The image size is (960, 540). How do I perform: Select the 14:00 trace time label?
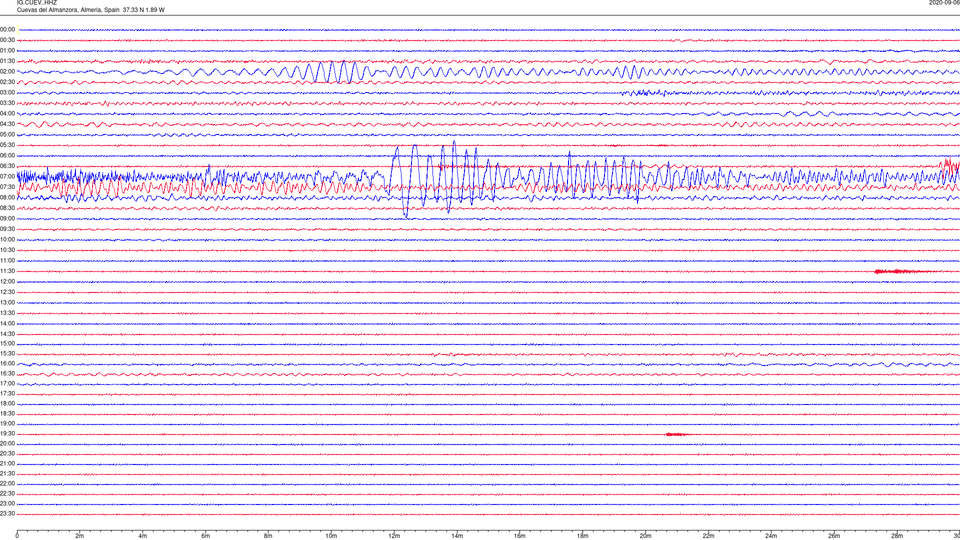8,323
